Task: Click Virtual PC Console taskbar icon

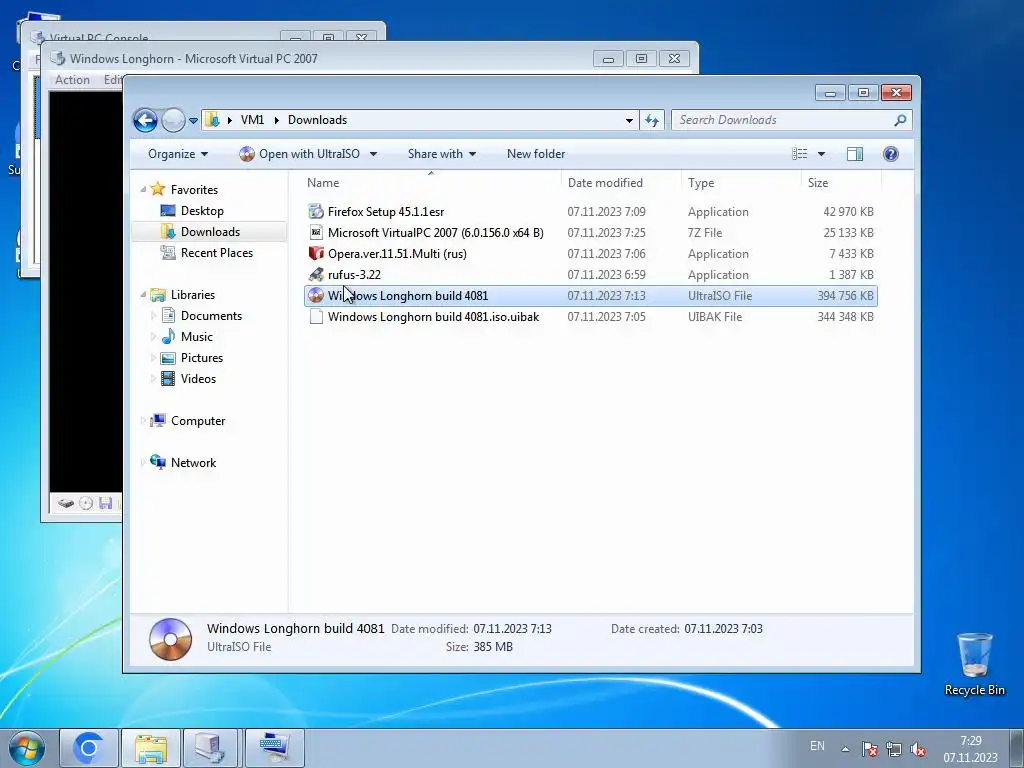Action: point(212,748)
